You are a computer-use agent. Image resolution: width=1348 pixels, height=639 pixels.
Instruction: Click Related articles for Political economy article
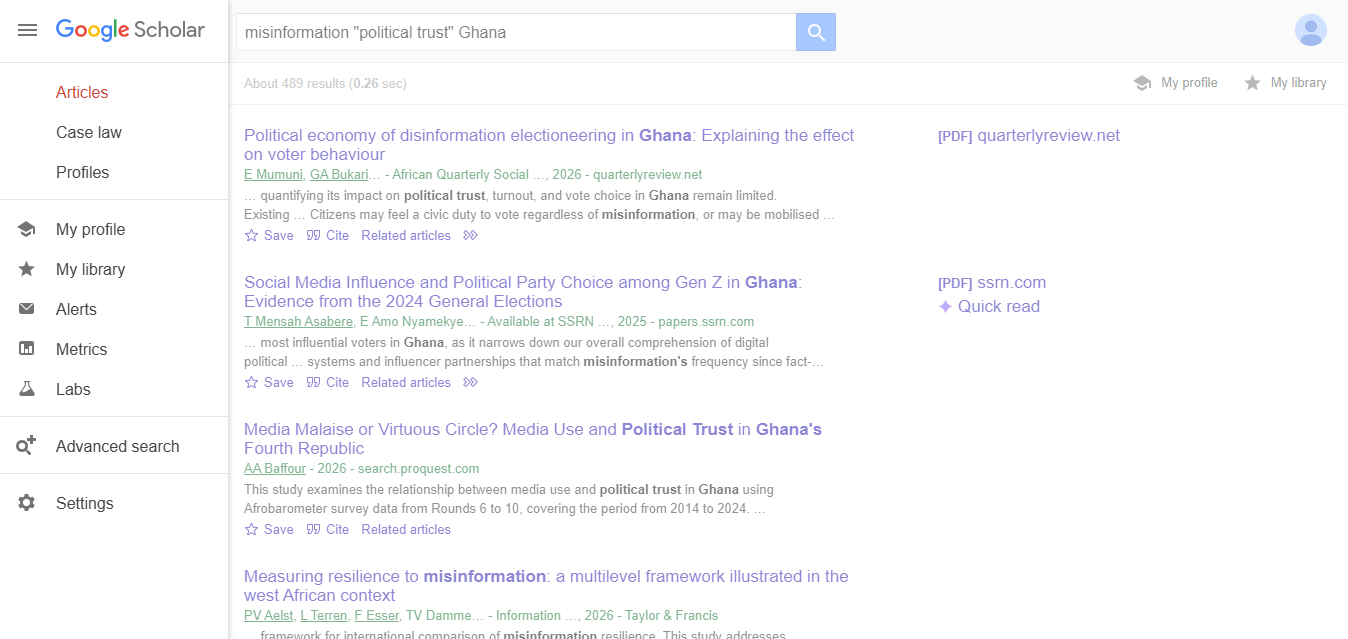(406, 235)
